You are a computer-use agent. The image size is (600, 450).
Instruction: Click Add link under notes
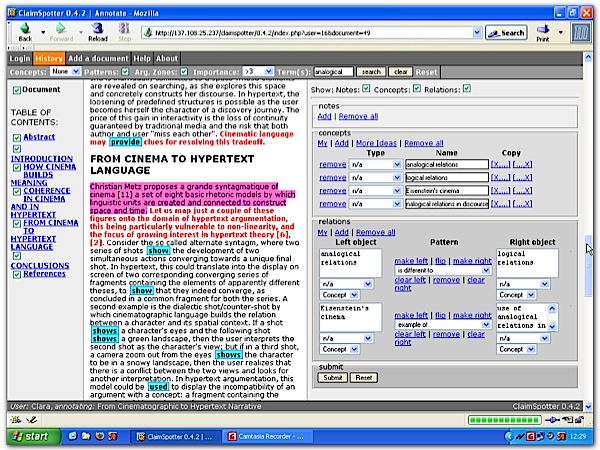[324, 116]
